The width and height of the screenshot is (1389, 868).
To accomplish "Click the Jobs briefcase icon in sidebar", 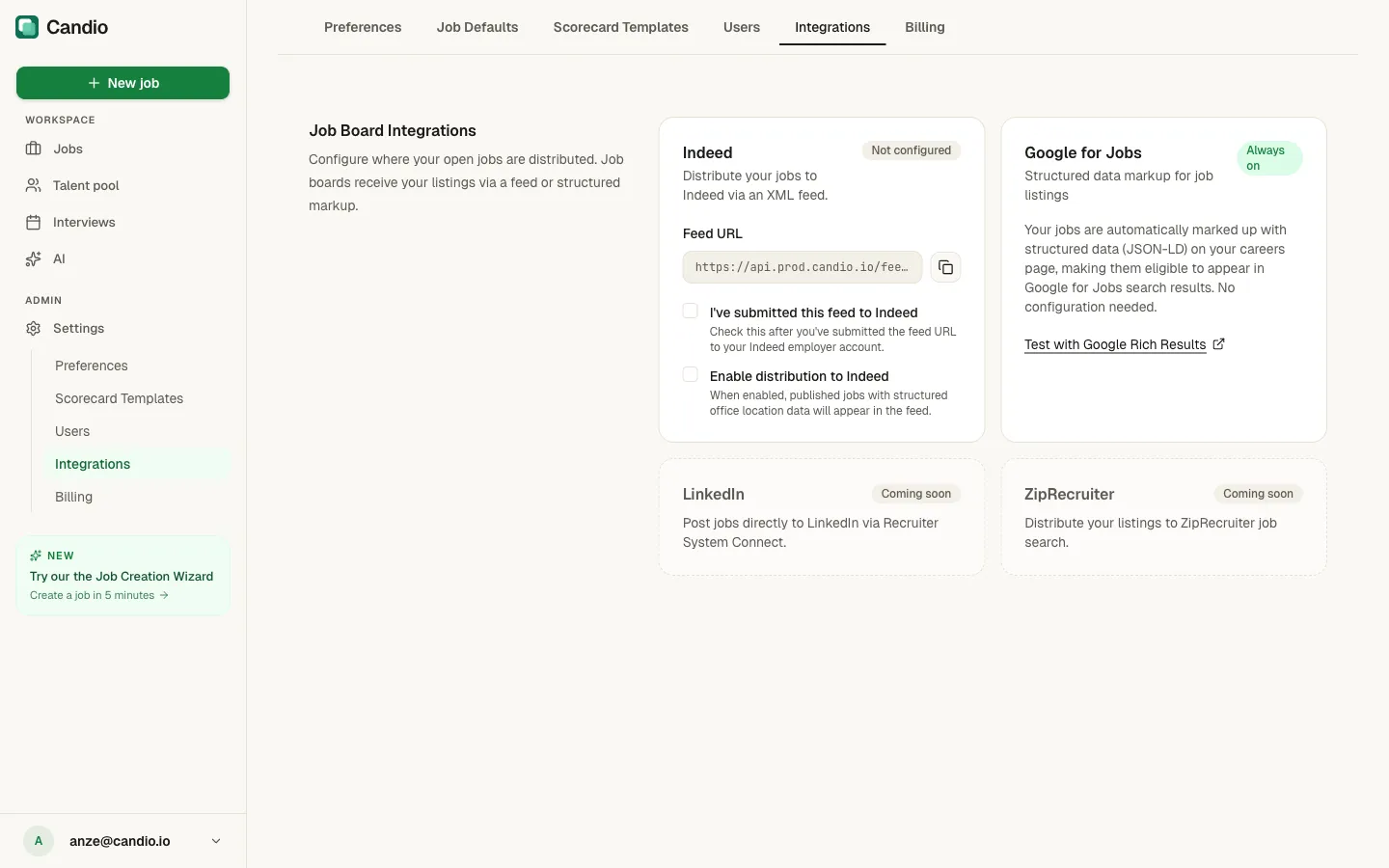I will (x=34, y=149).
